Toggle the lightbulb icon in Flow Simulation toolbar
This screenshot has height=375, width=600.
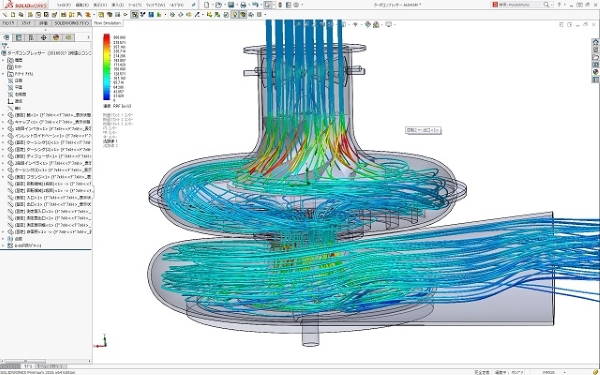click(235, 15)
